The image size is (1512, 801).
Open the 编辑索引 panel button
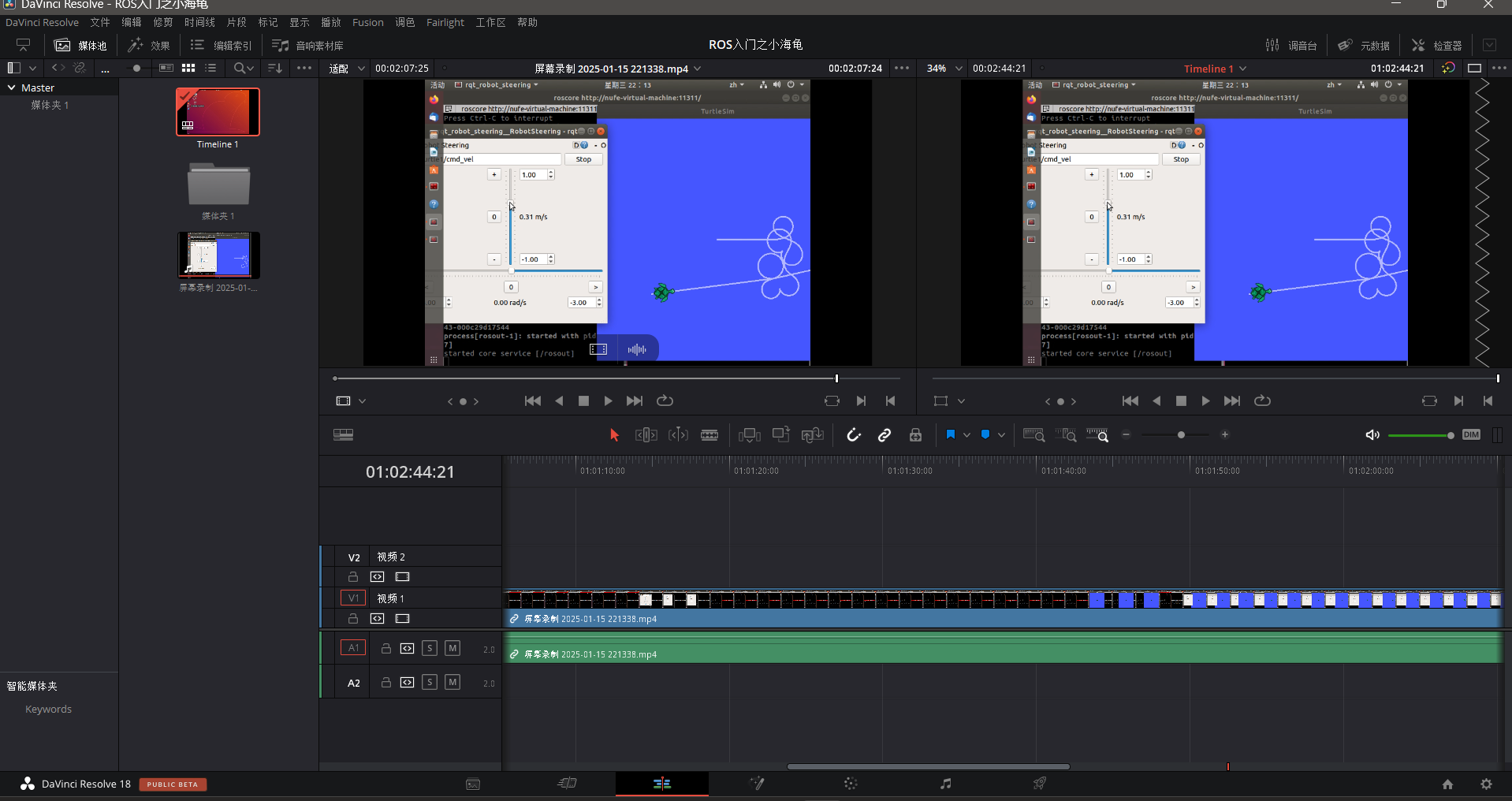coord(221,46)
